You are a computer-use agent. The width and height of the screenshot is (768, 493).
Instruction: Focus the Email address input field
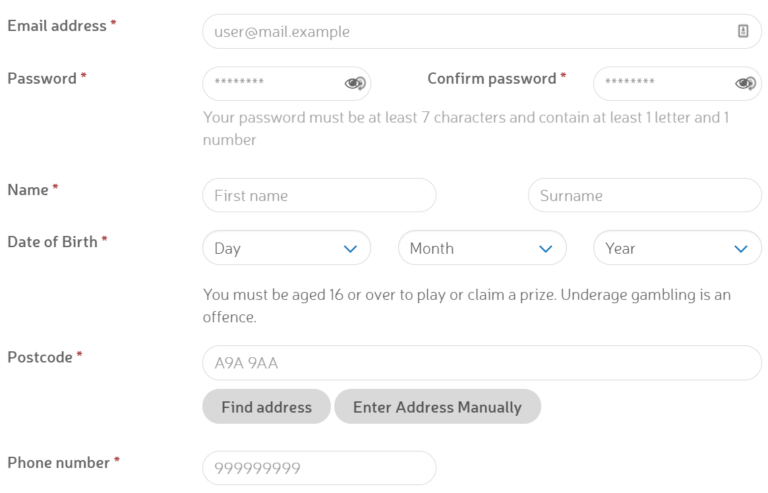click(482, 31)
